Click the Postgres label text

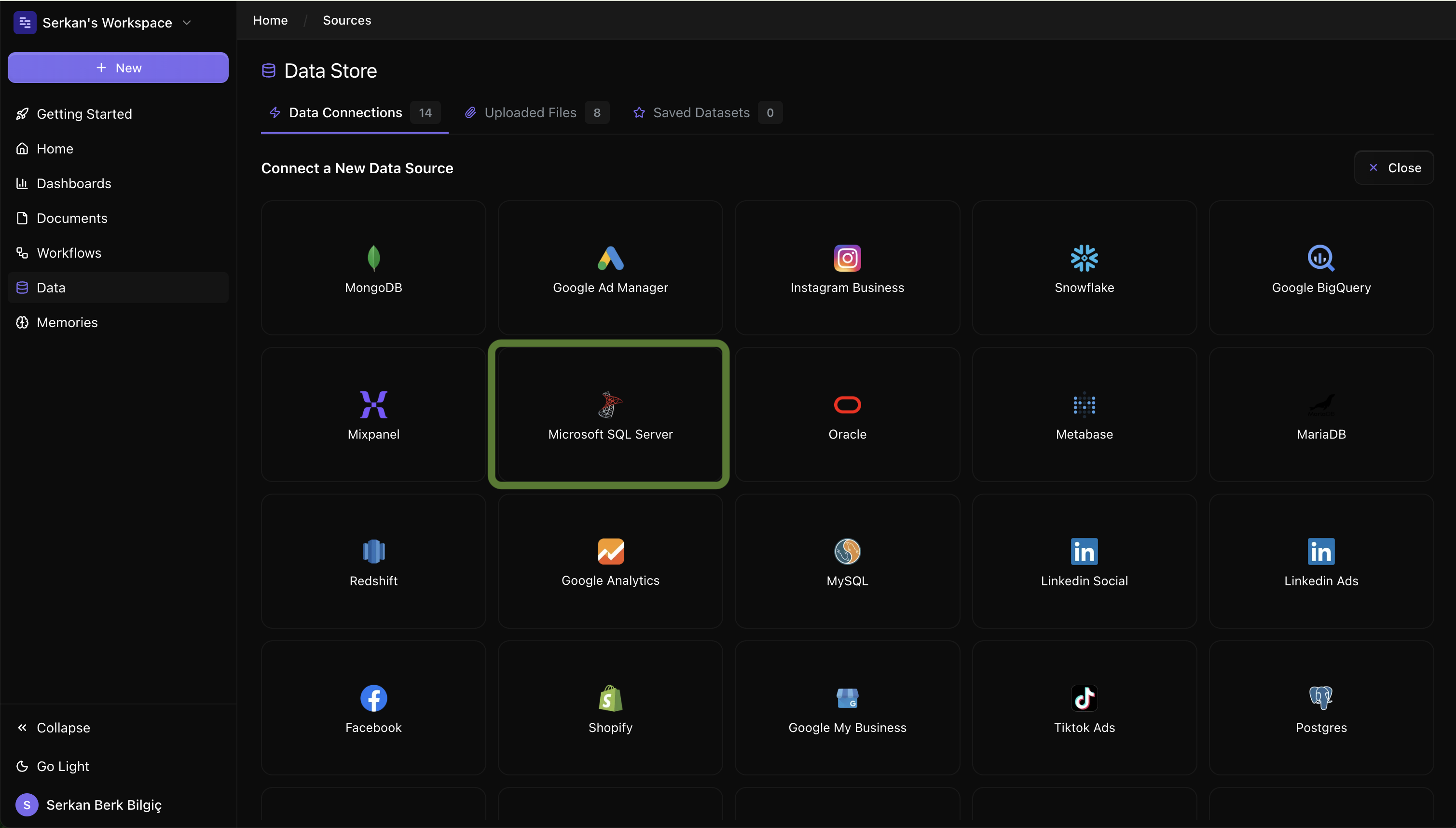[1321, 727]
